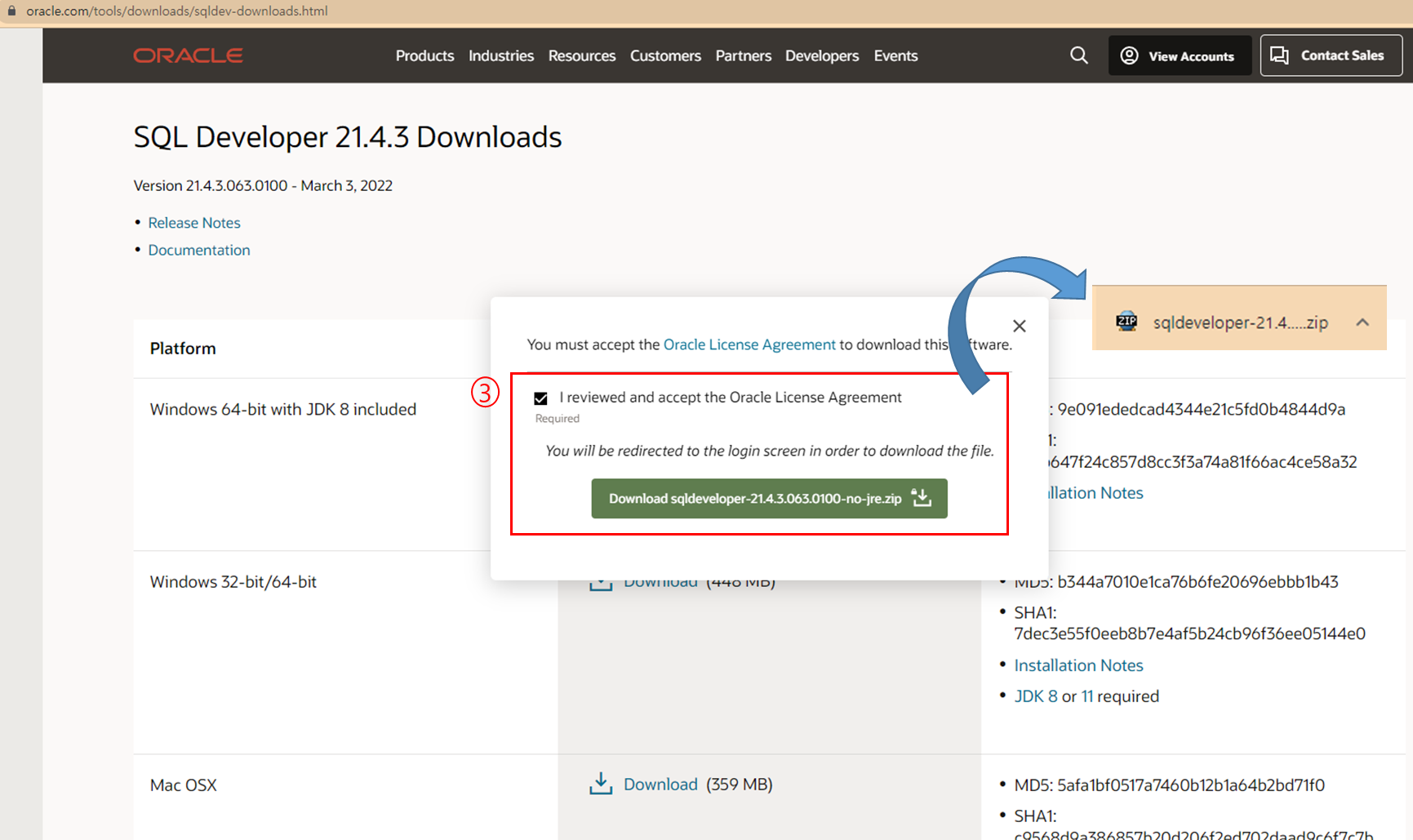1413x840 pixels.
Task: Click the (359 MB) size text
Action: pyautogui.click(x=740, y=784)
